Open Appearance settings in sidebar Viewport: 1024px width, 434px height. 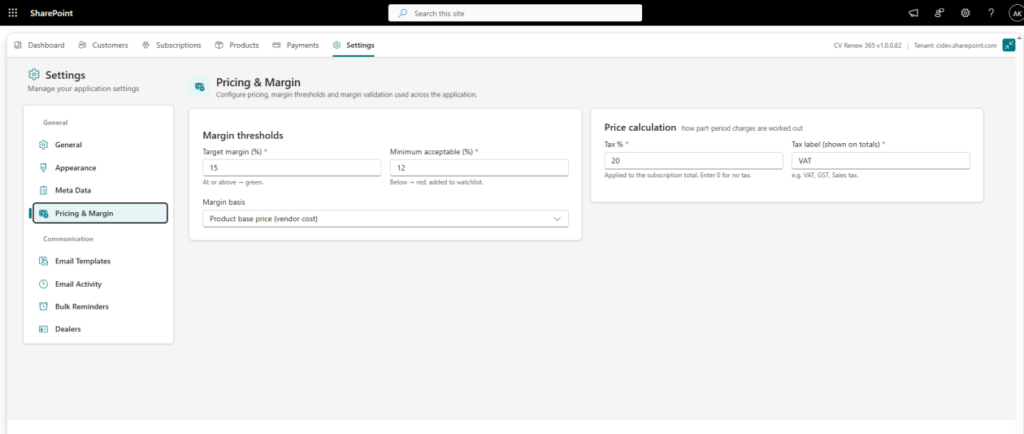tap(99, 168)
